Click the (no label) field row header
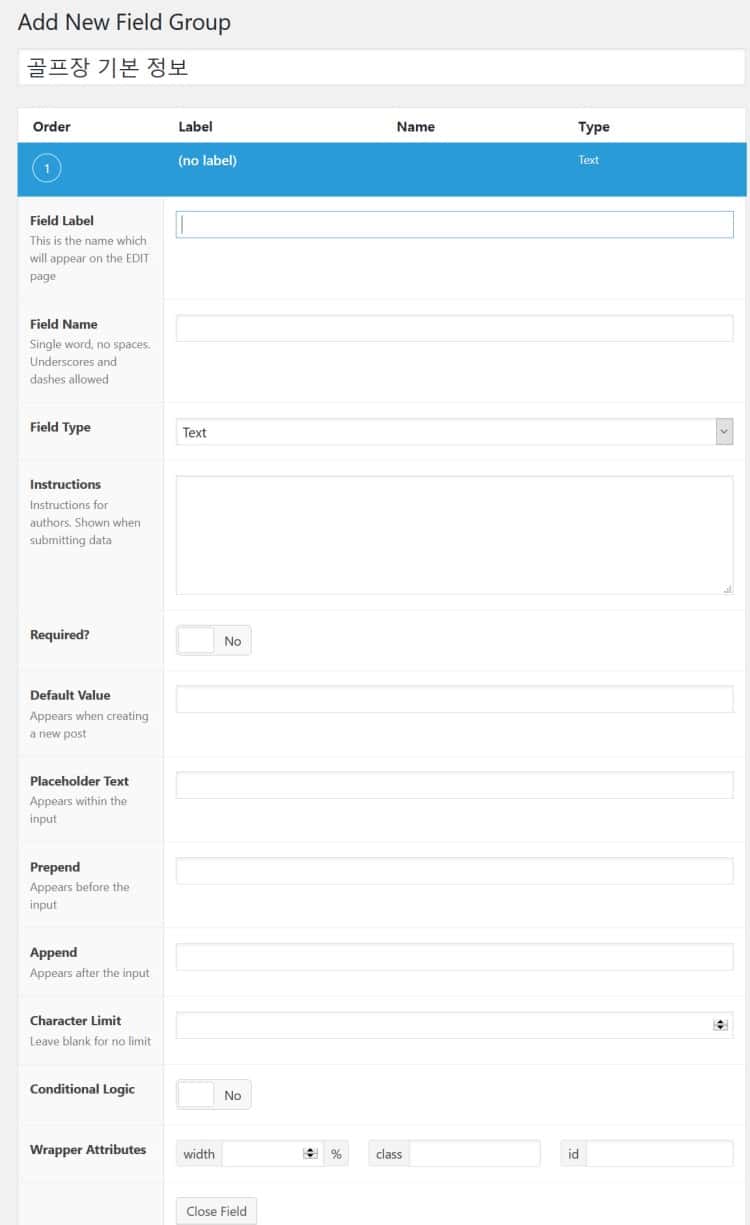The image size is (750, 1225). pos(208,160)
